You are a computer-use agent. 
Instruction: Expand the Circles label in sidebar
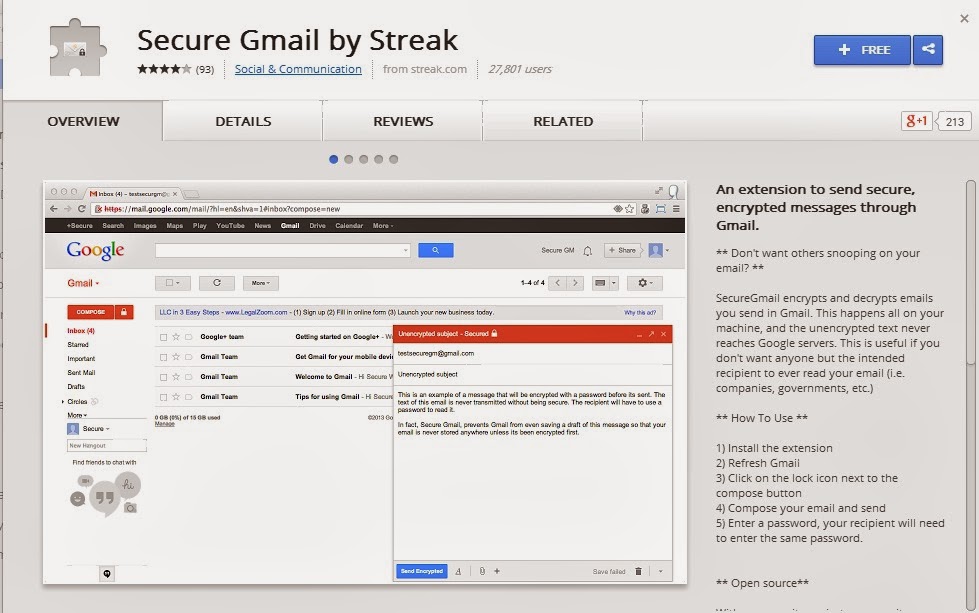click(x=63, y=401)
